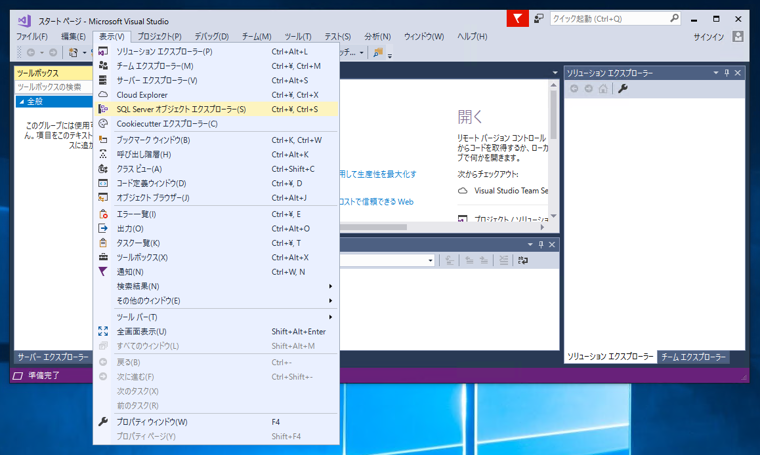760x455 pixels.
Task: Pin the lower output panel with pushpin
Action: pyautogui.click(x=541, y=245)
